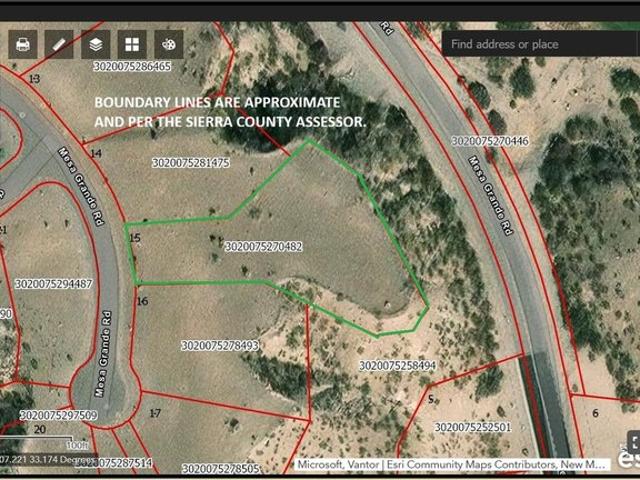The image size is (640, 480).
Task: Select parcel label 3020075270482
Action: tap(264, 247)
